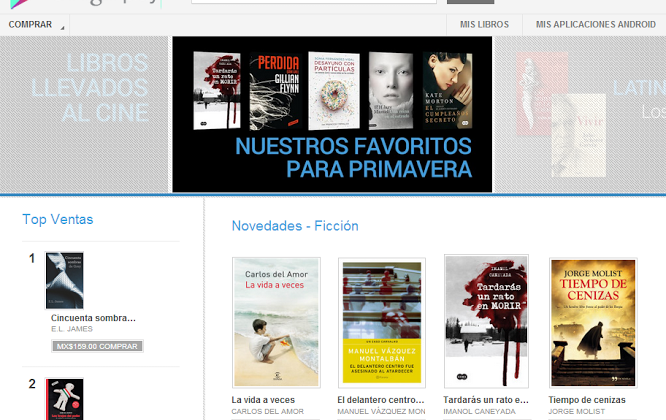666x420 pixels.
Task: Click Tardarás un rato en morir cover in Novedades
Action: pyautogui.click(x=486, y=321)
